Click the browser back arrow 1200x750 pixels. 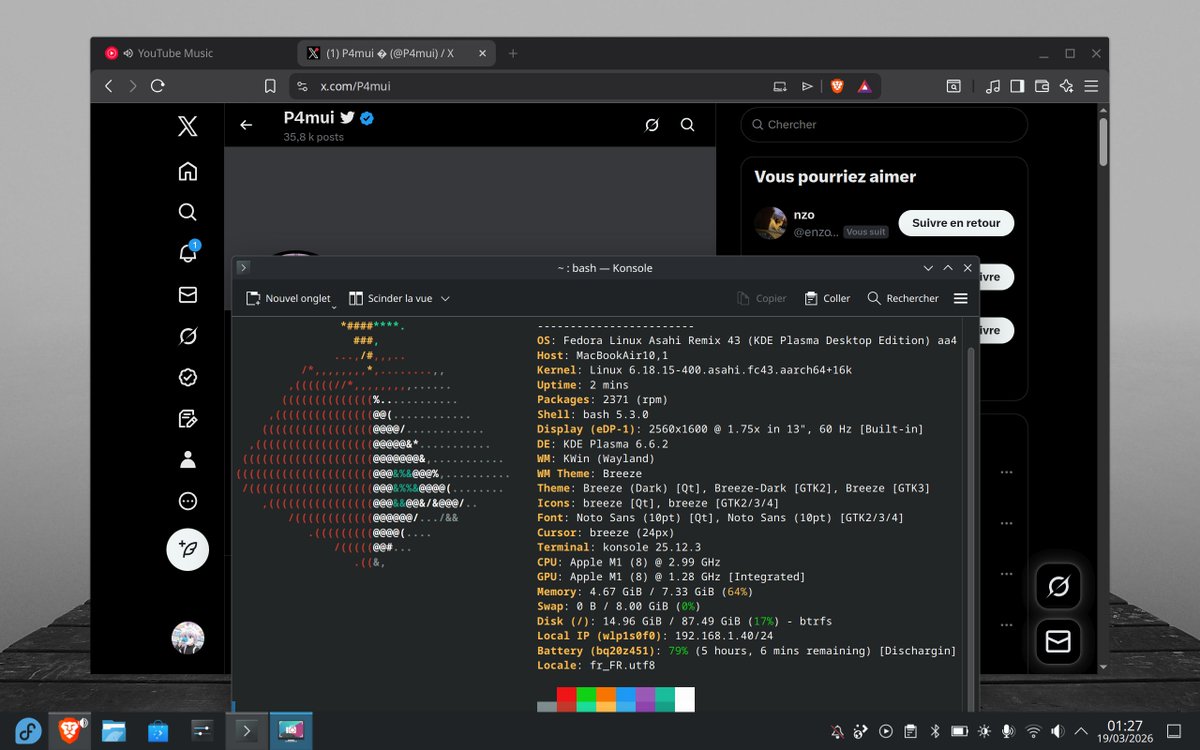[109, 86]
